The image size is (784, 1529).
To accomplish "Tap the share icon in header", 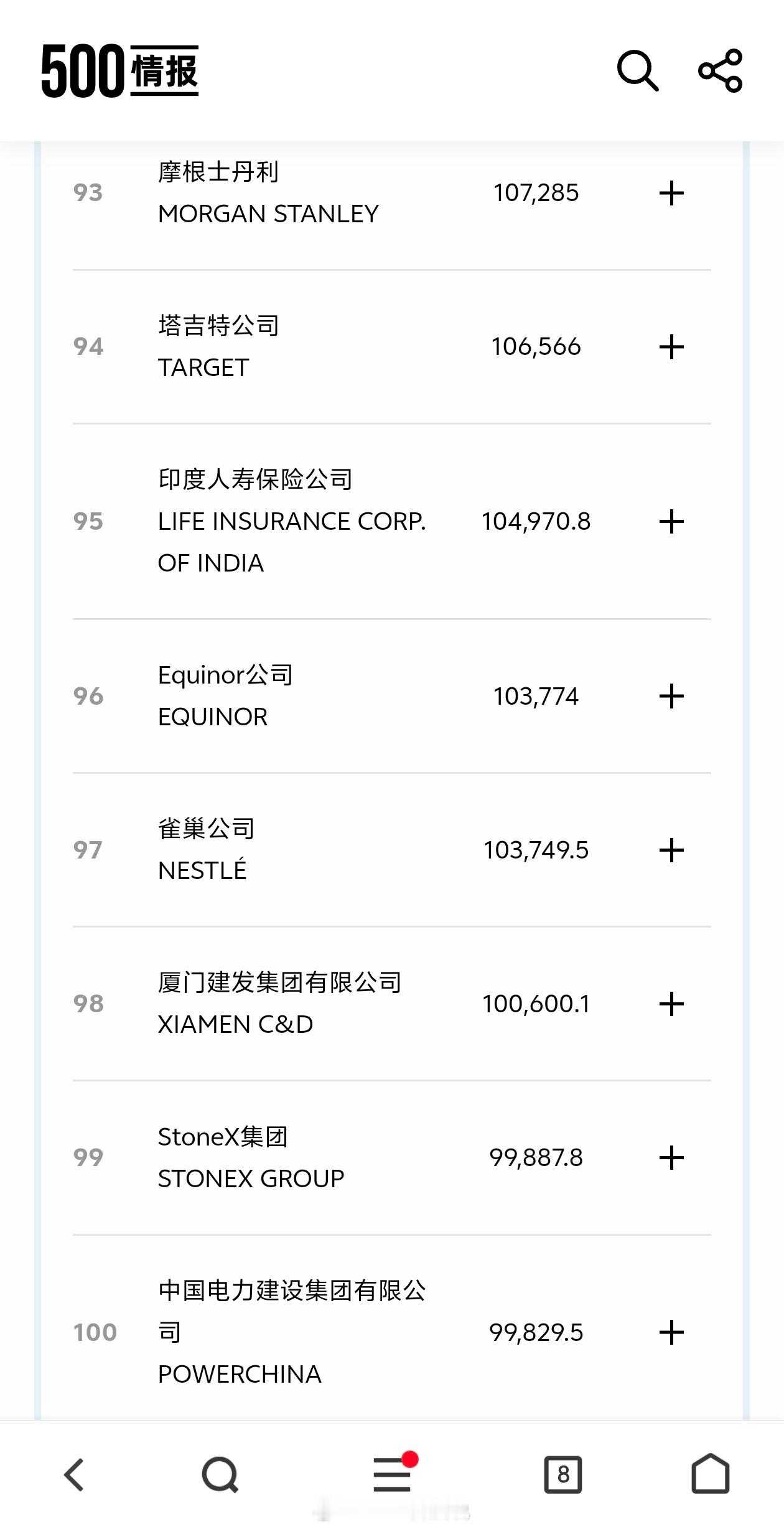I will pyautogui.click(x=720, y=70).
